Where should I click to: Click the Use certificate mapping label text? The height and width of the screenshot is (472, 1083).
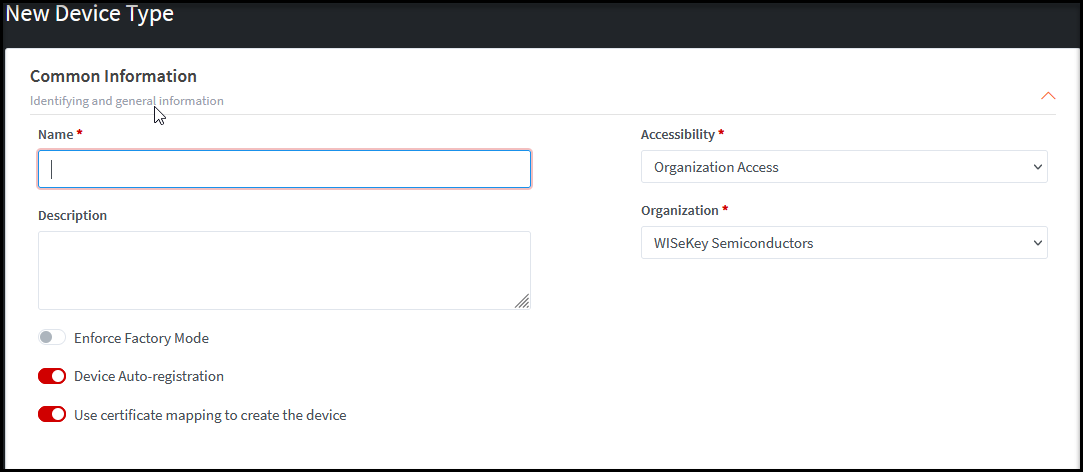210,414
